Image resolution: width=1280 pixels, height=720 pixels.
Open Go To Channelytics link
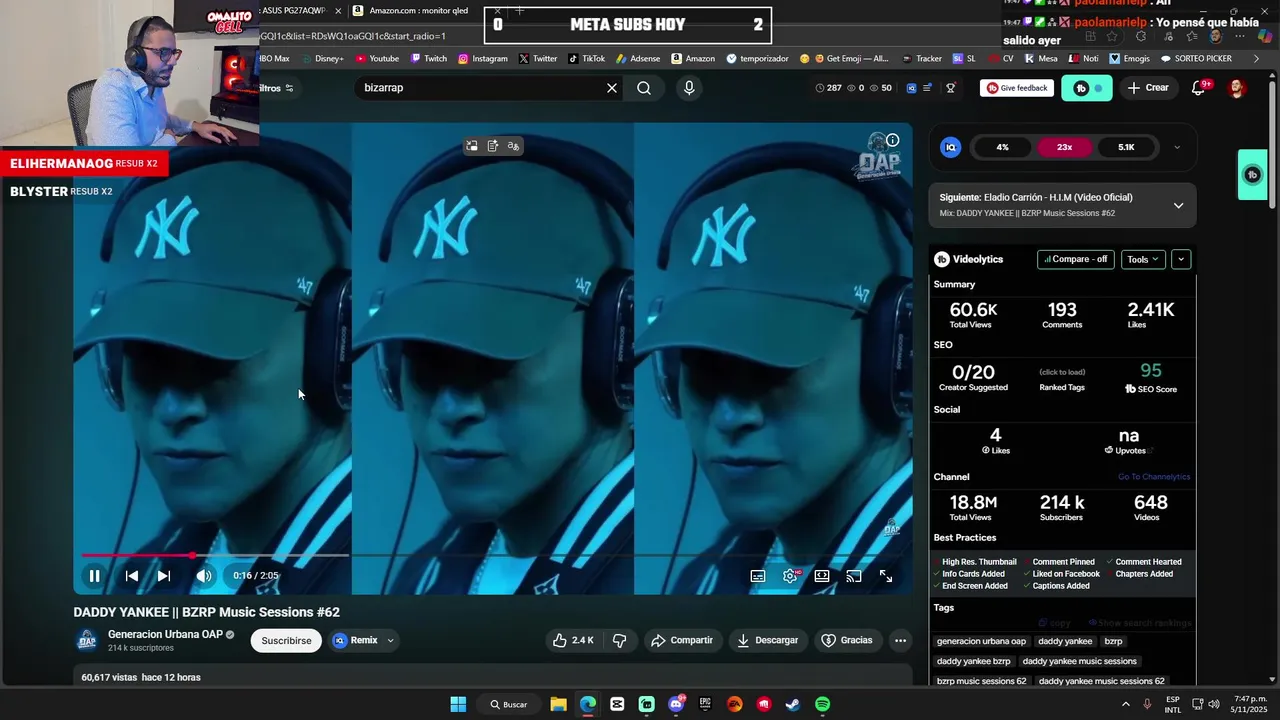point(1154,477)
